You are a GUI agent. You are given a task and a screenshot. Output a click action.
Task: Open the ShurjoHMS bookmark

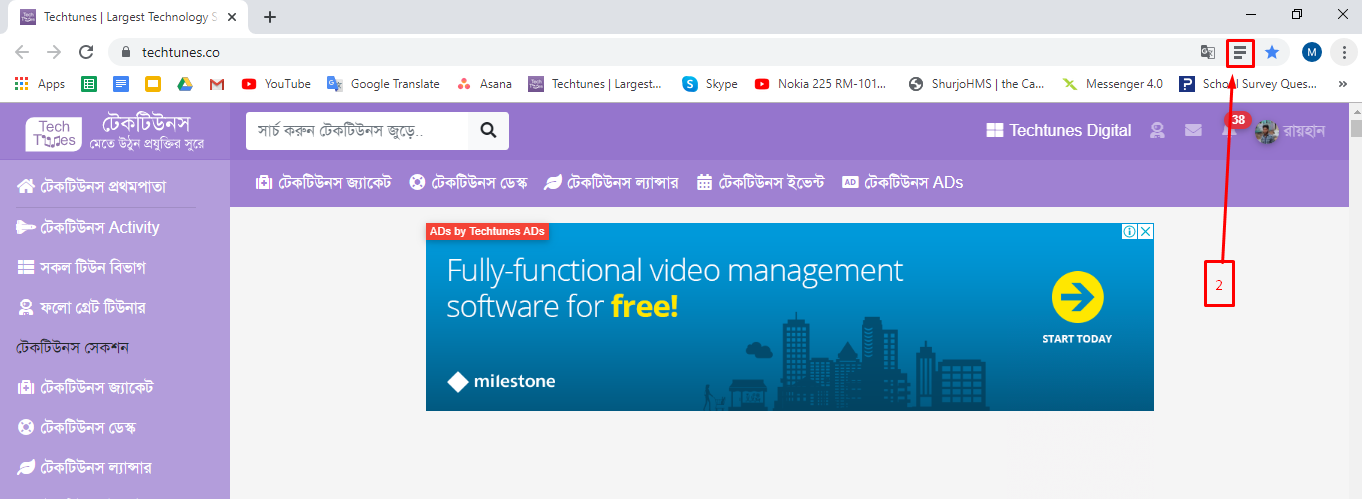[976, 84]
